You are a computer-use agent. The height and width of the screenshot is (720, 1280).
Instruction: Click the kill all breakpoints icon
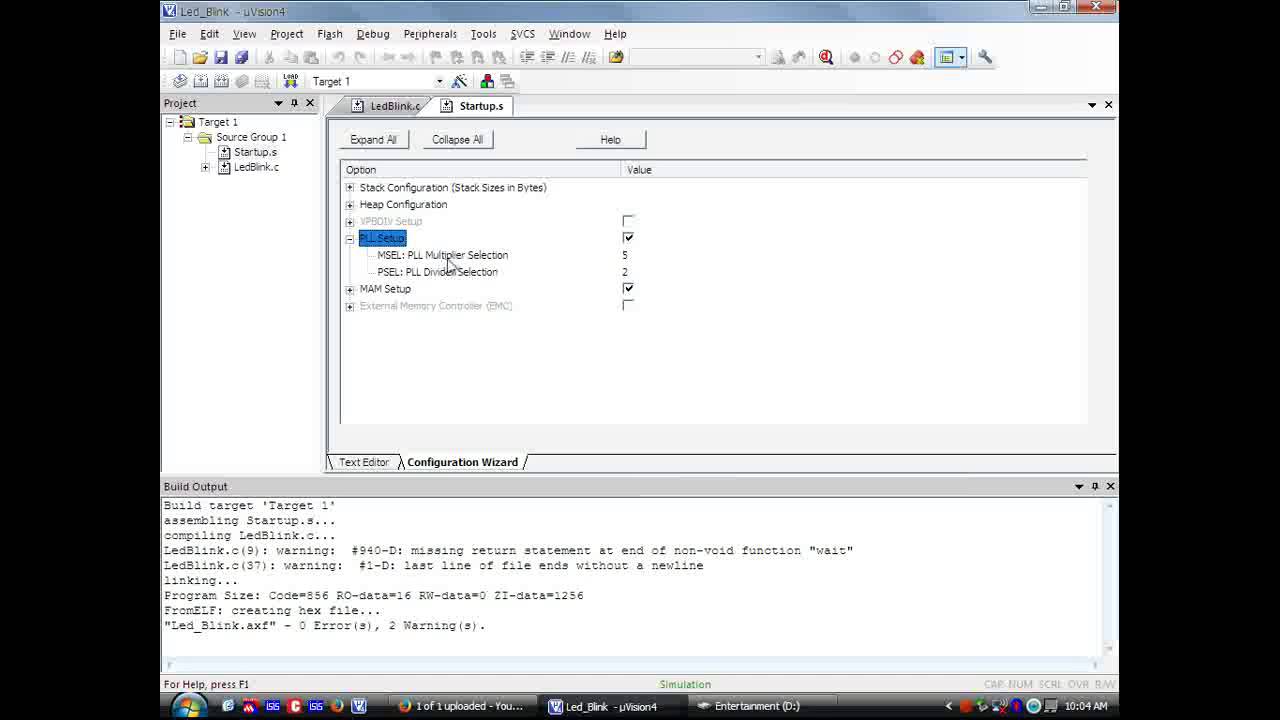917,57
